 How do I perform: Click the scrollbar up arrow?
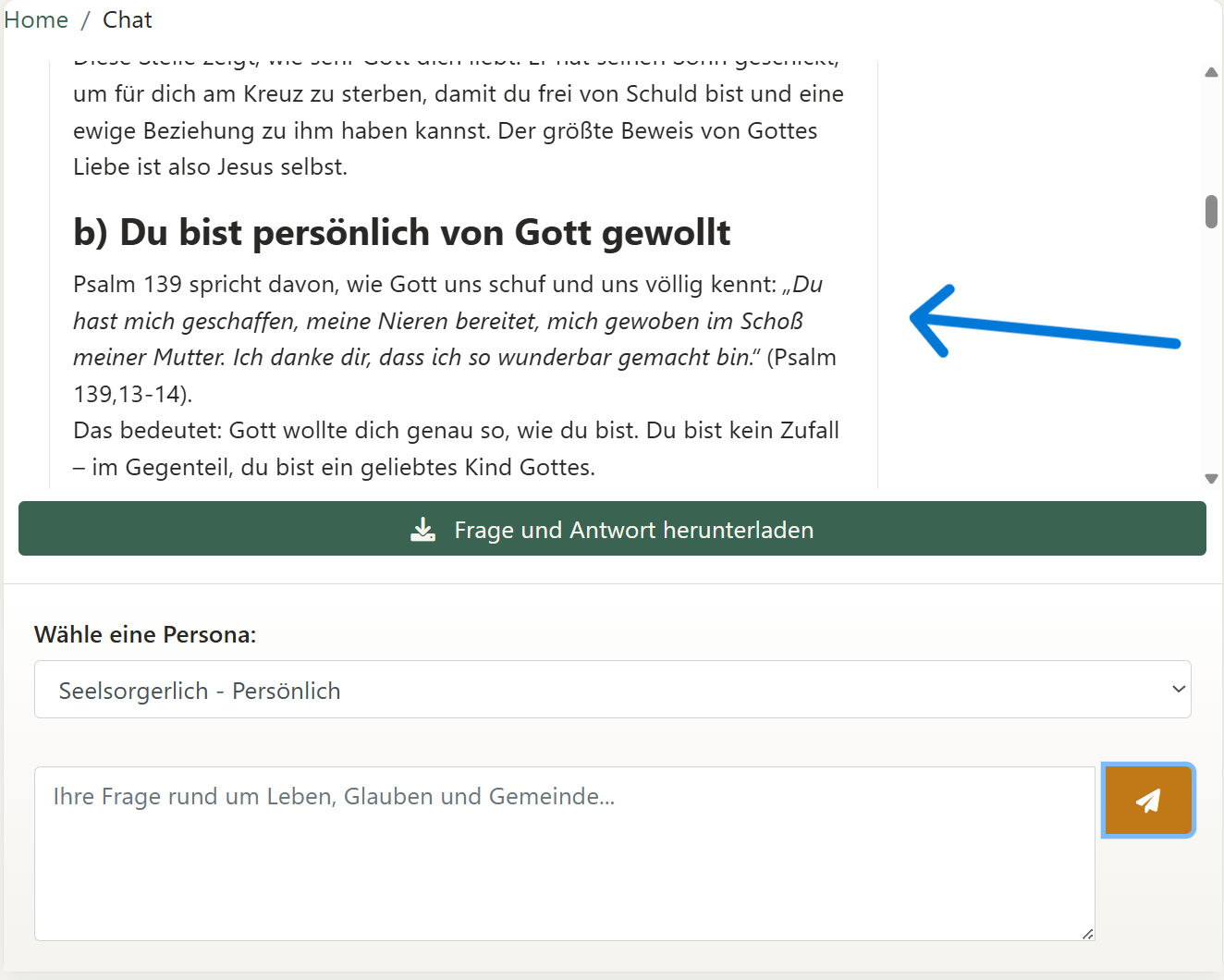(x=1211, y=72)
